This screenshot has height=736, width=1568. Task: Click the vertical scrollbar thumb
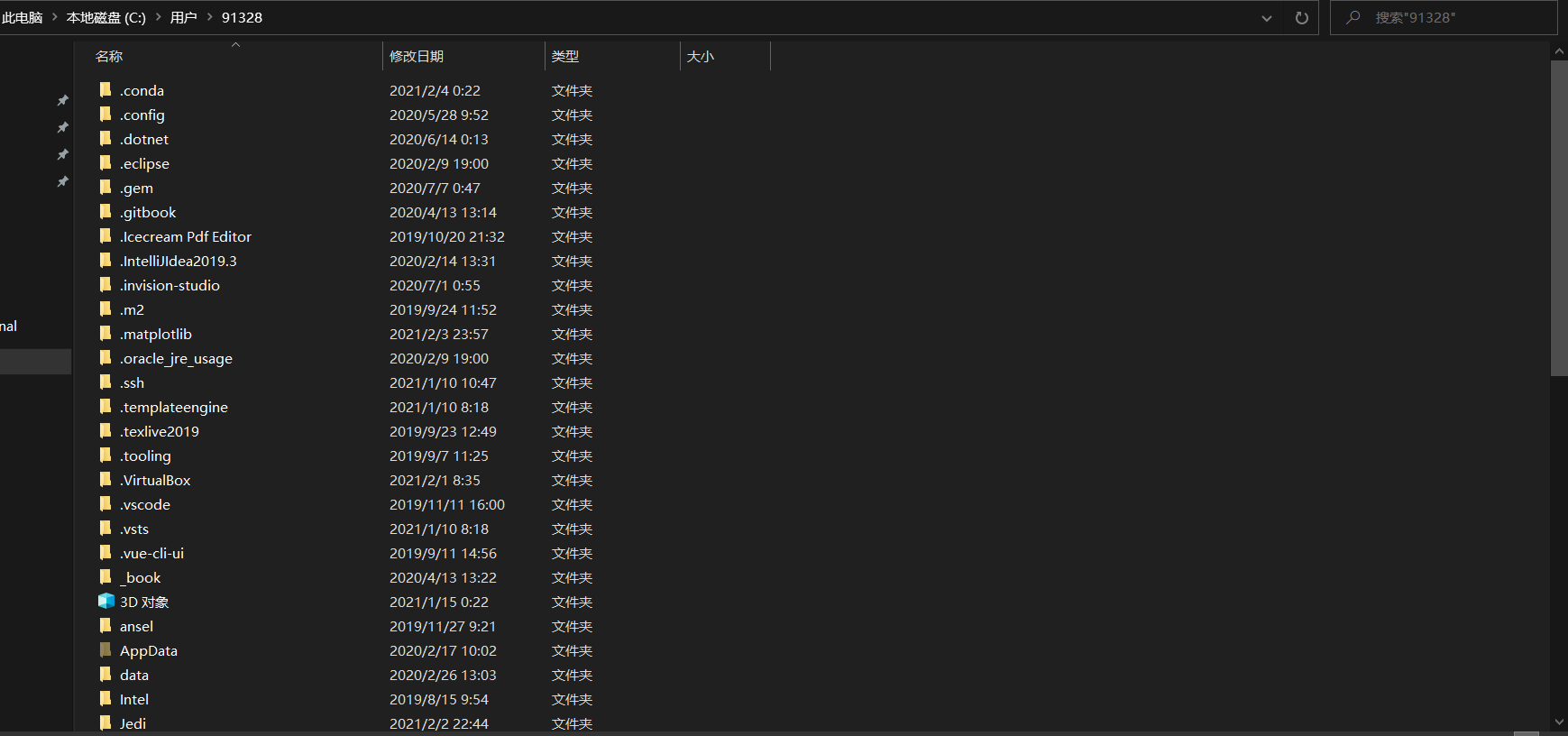1559,218
